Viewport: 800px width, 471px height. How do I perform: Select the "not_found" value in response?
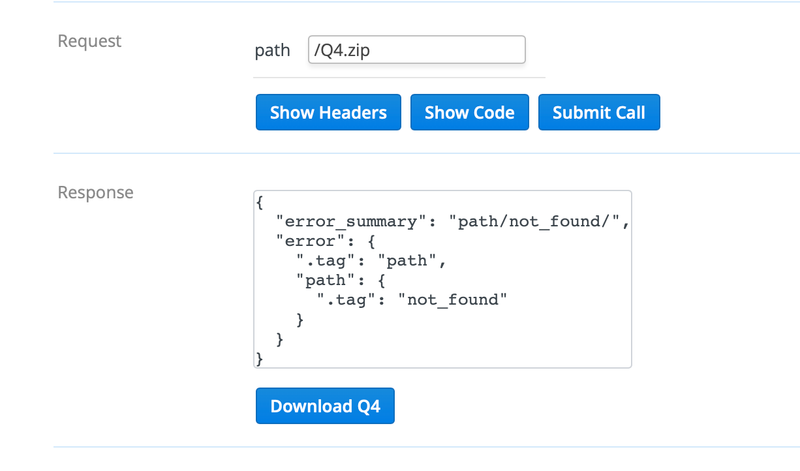pyautogui.click(x=453, y=300)
